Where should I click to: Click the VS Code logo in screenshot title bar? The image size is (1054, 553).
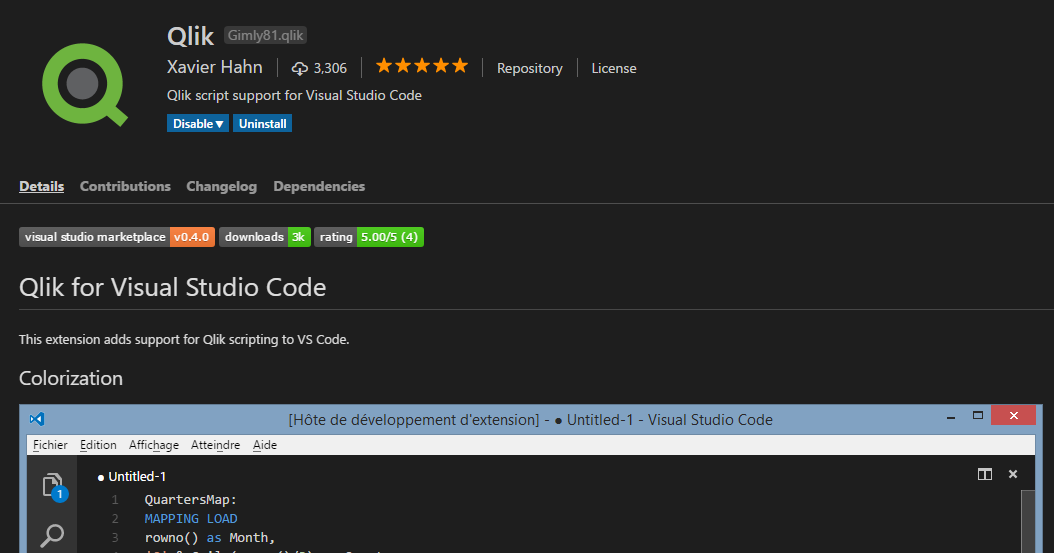coord(37,419)
